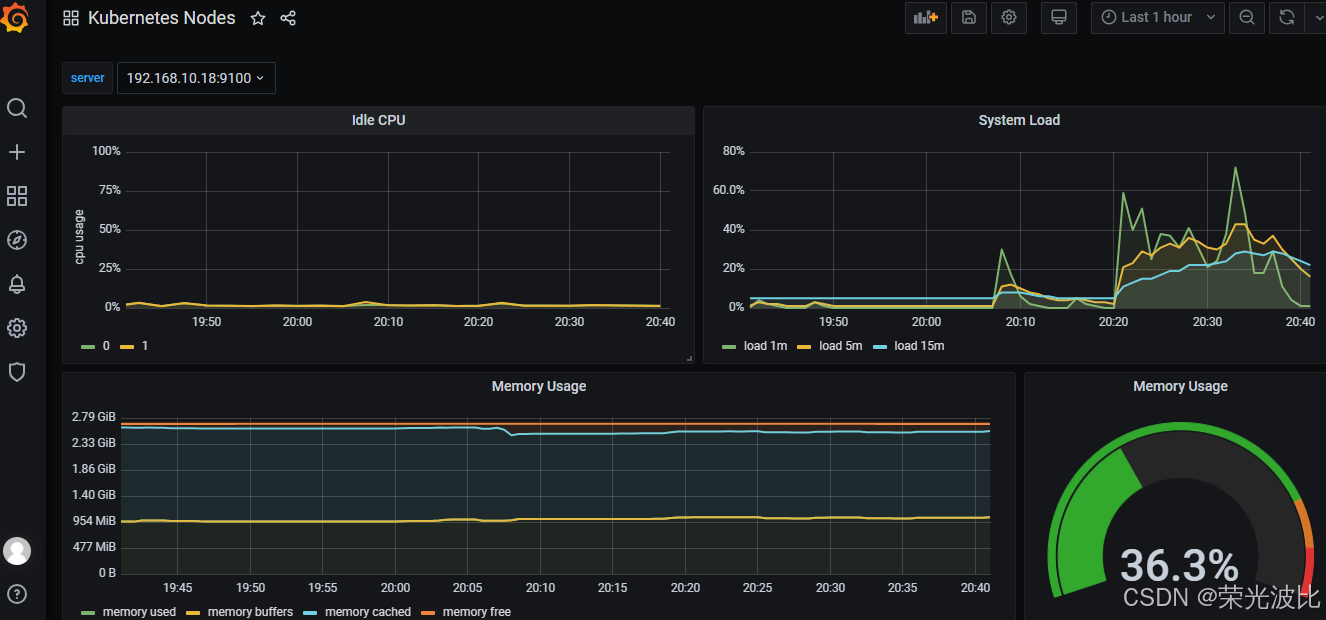Click the server variable label
This screenshot has height=620, width=1326.
[x=88, y=78]
